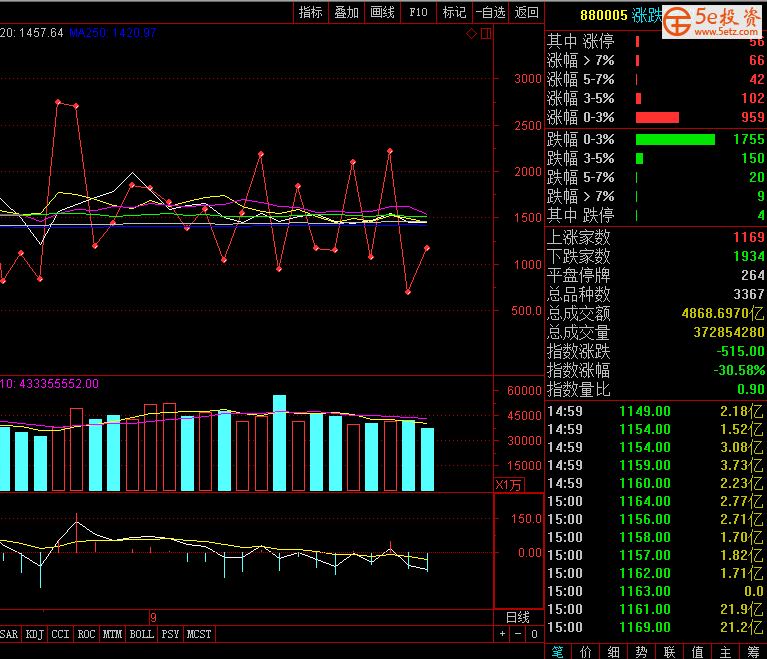The width and height of the screenshot is (767, 659).
Task: Click the MA250: 1420.97 label
Action: click(x=113, y=33)
